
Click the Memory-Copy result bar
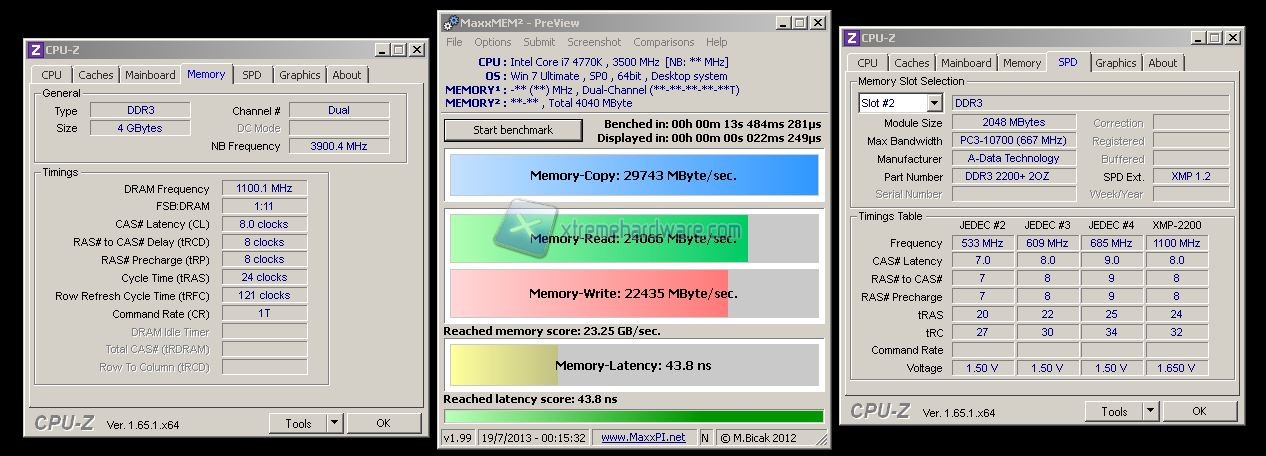[x=633, y=175]
